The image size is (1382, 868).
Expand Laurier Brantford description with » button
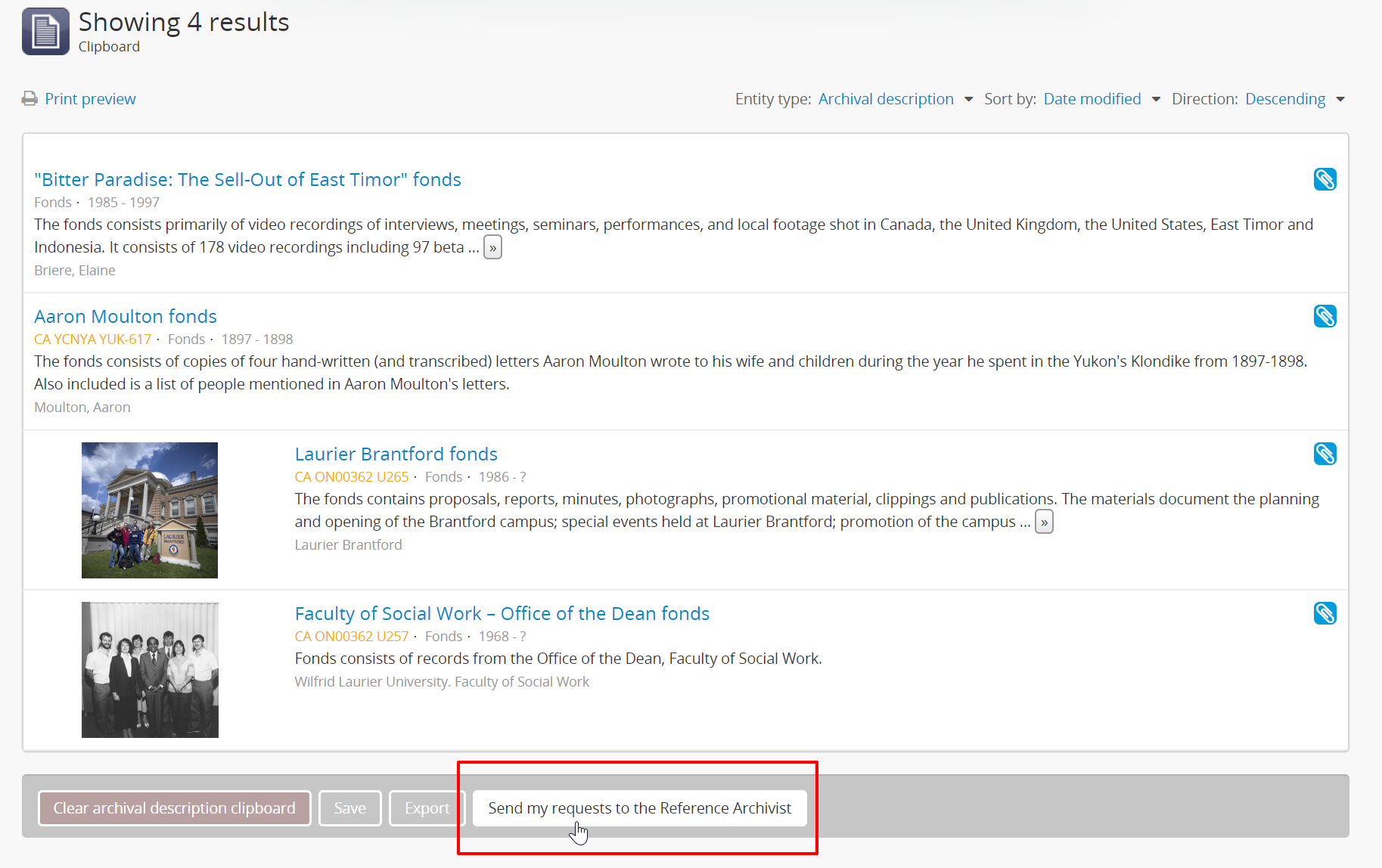click(x=1044, y=522)
